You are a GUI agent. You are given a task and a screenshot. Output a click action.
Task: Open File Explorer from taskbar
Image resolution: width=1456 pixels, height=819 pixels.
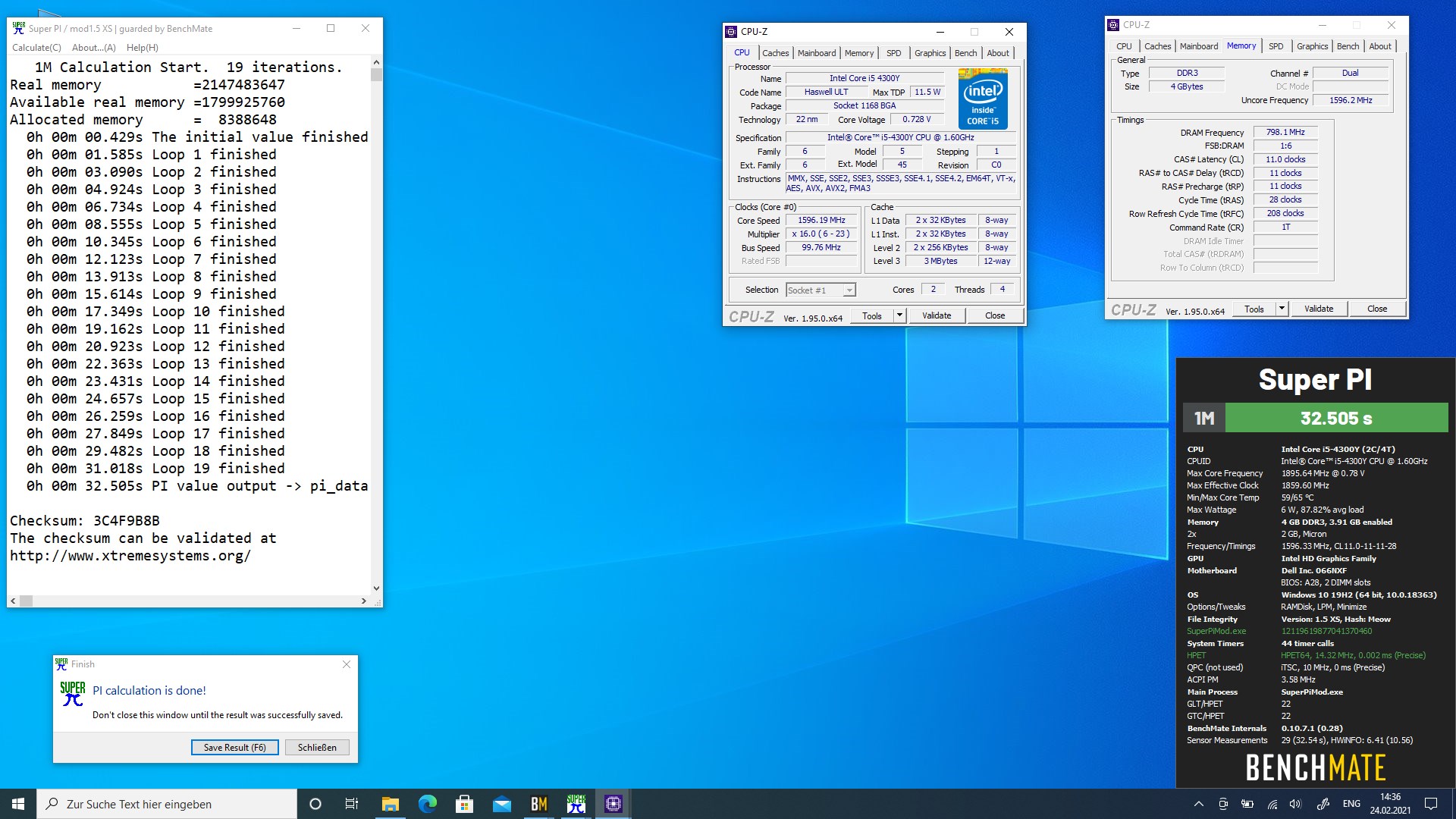coord(390,804)
